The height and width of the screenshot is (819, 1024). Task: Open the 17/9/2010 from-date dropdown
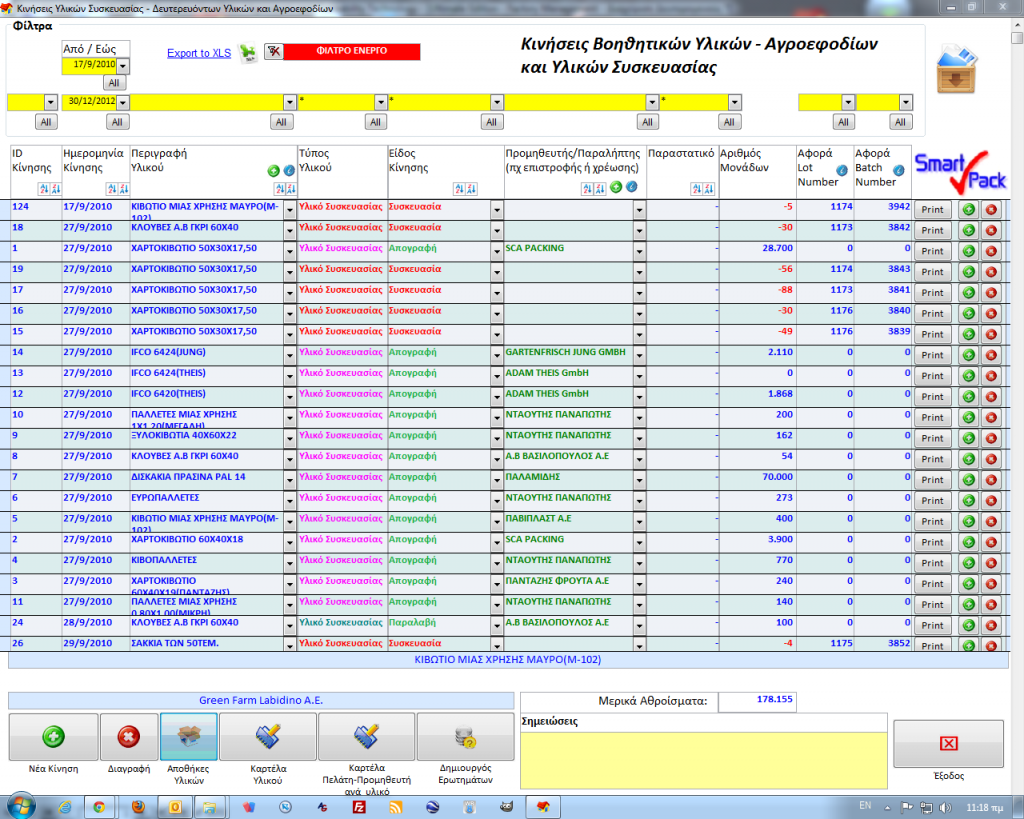pyautogui.click(x=123, y=66)
